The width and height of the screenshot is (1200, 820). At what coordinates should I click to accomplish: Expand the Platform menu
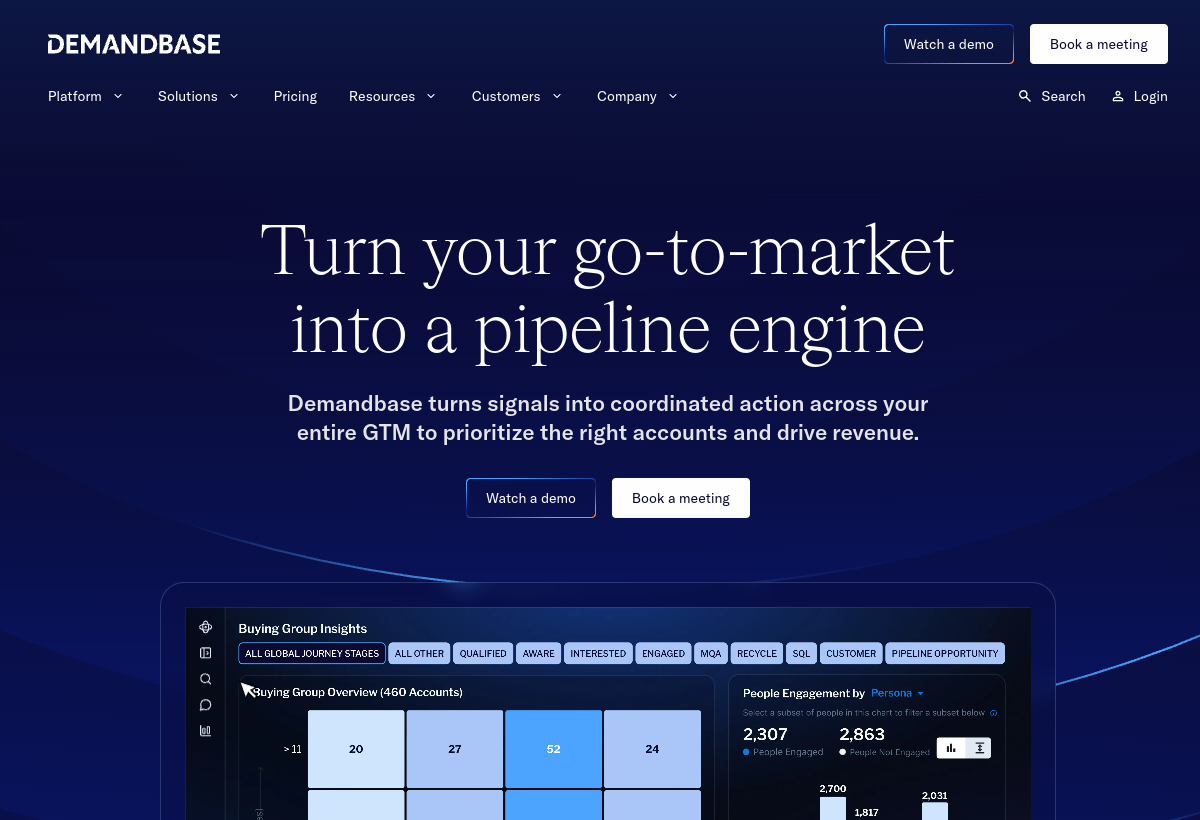(x=86, y=96)
